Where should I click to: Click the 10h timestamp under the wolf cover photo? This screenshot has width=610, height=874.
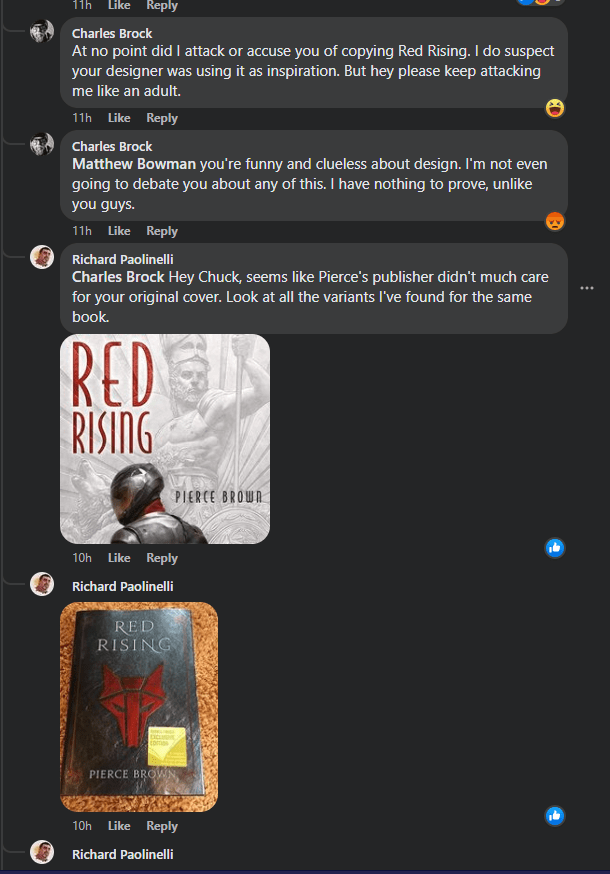(82, 826)
